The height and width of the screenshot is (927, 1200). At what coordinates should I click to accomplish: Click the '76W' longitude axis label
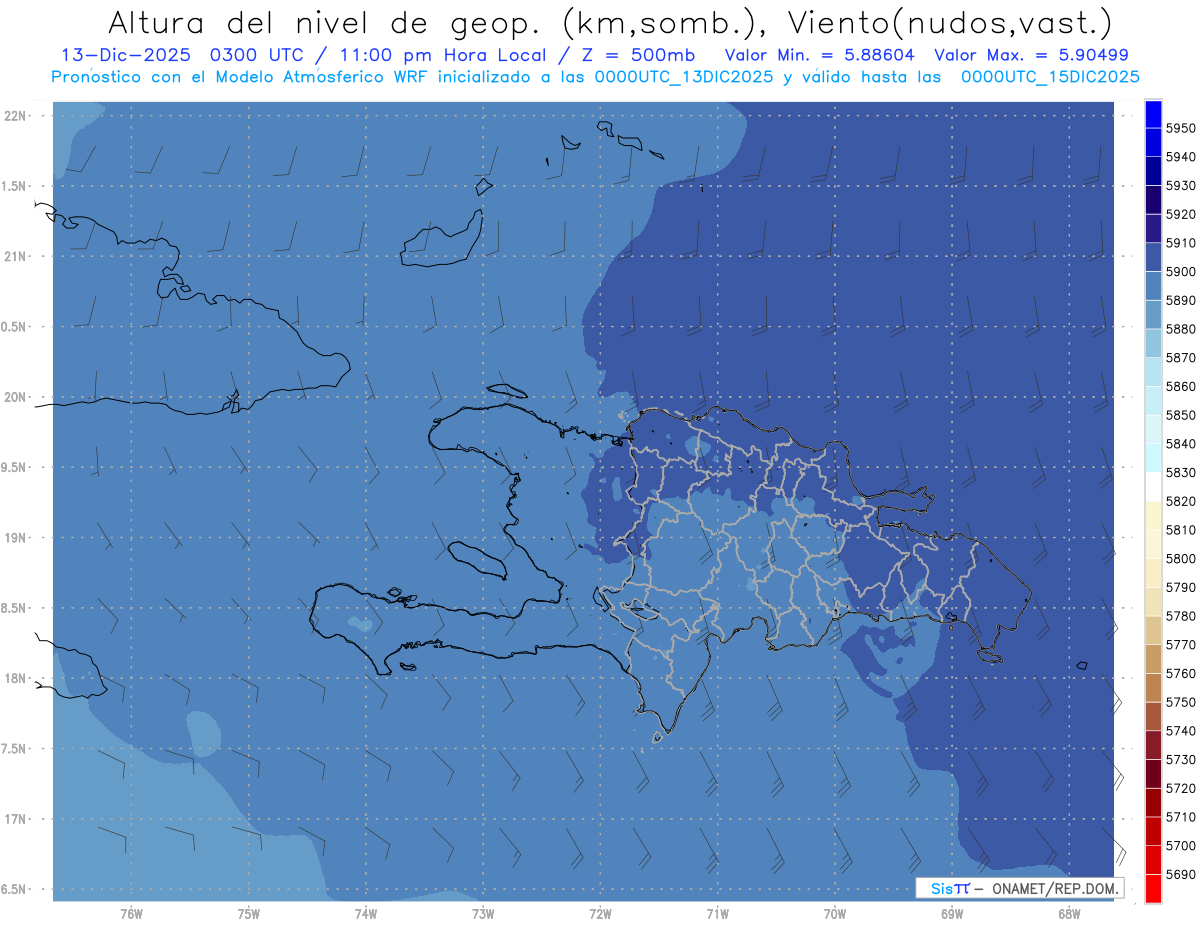(x=131, y=914)
